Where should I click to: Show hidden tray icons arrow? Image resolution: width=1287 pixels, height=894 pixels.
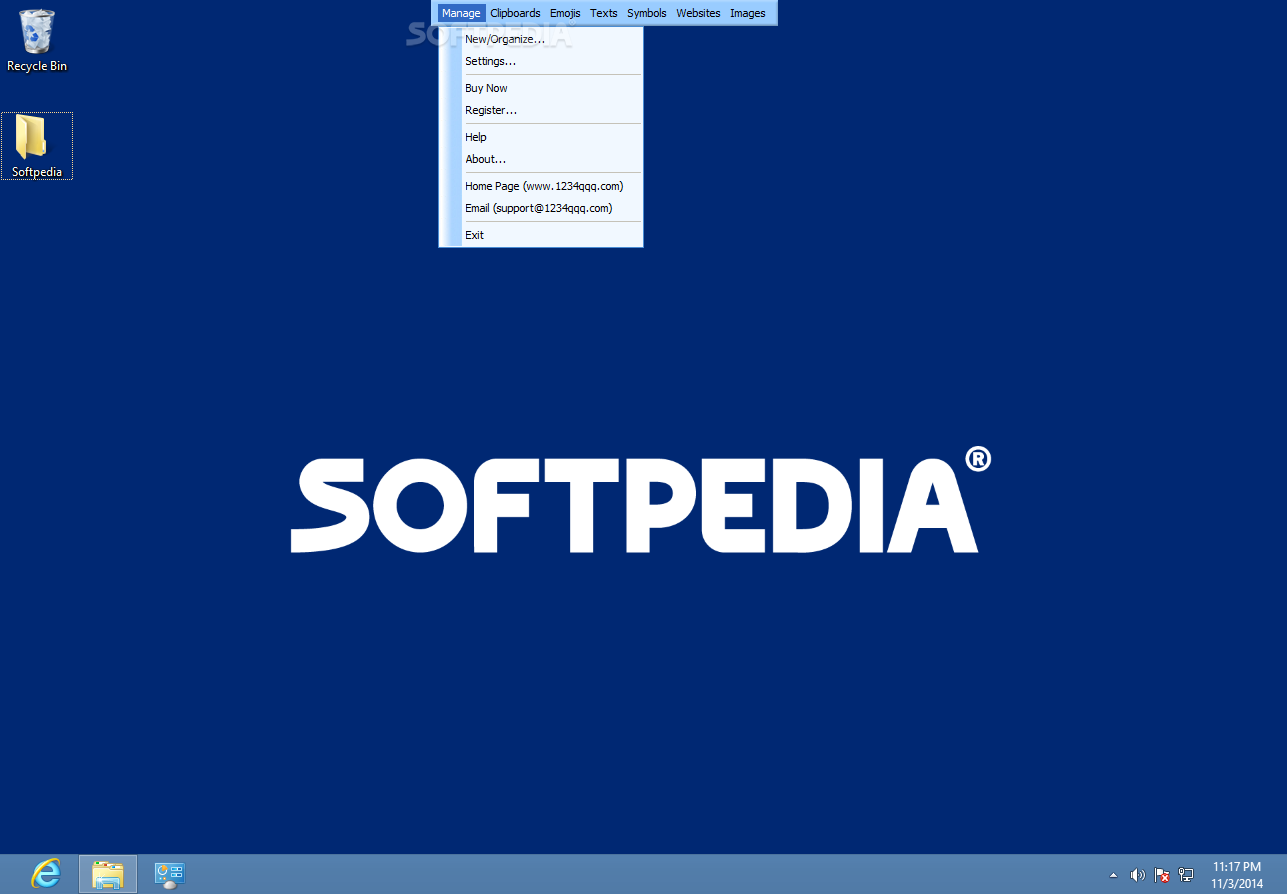point(1114,875)
